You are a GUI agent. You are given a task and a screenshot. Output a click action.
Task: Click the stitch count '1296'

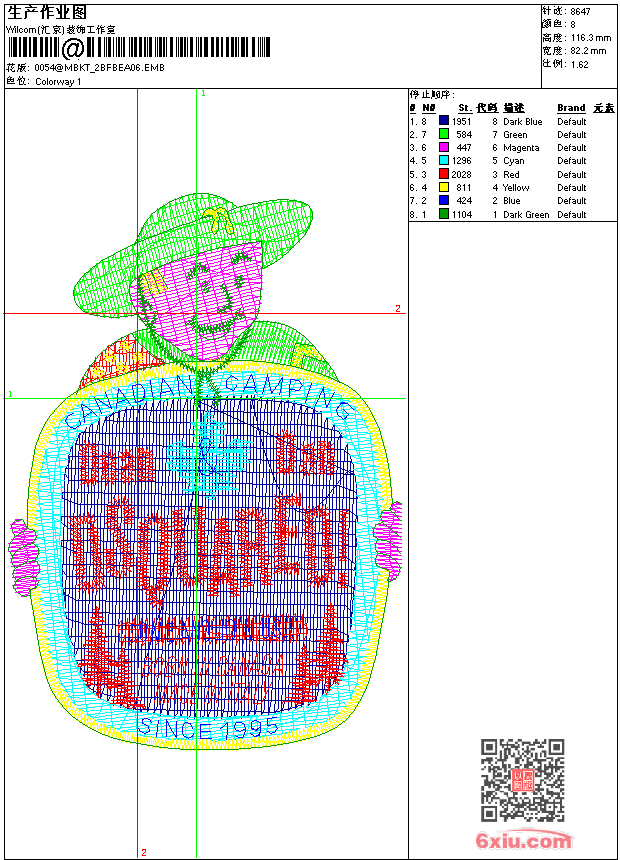click(x=461, y=161)
